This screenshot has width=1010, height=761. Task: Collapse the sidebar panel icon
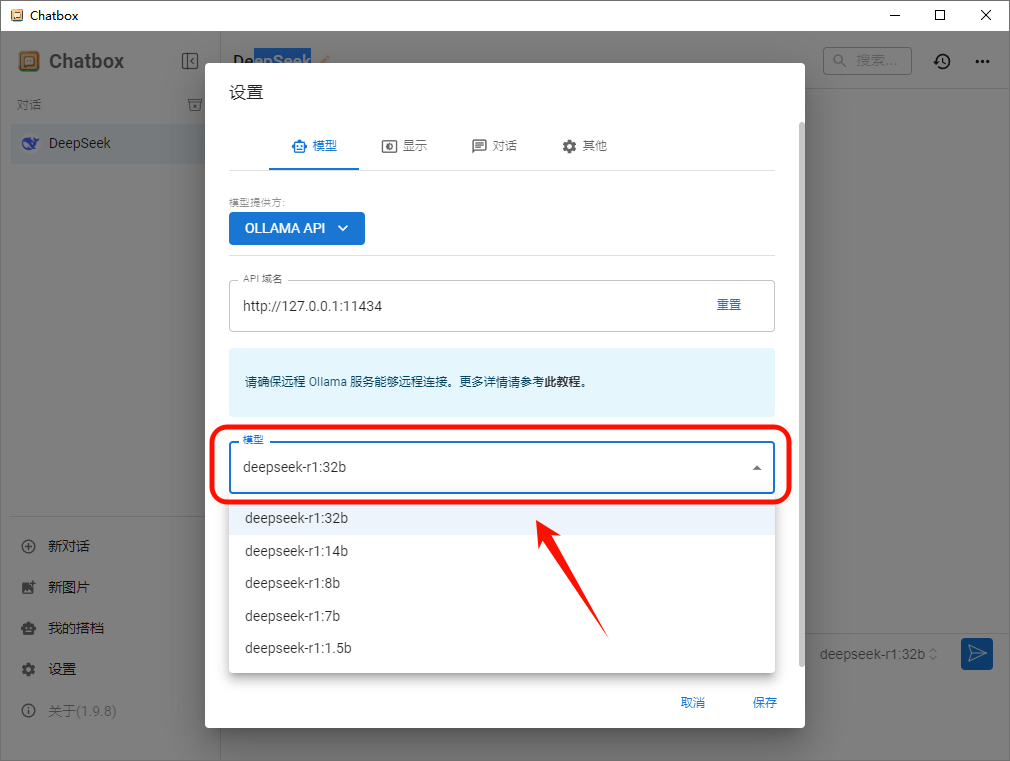click(x=189, y=61)
